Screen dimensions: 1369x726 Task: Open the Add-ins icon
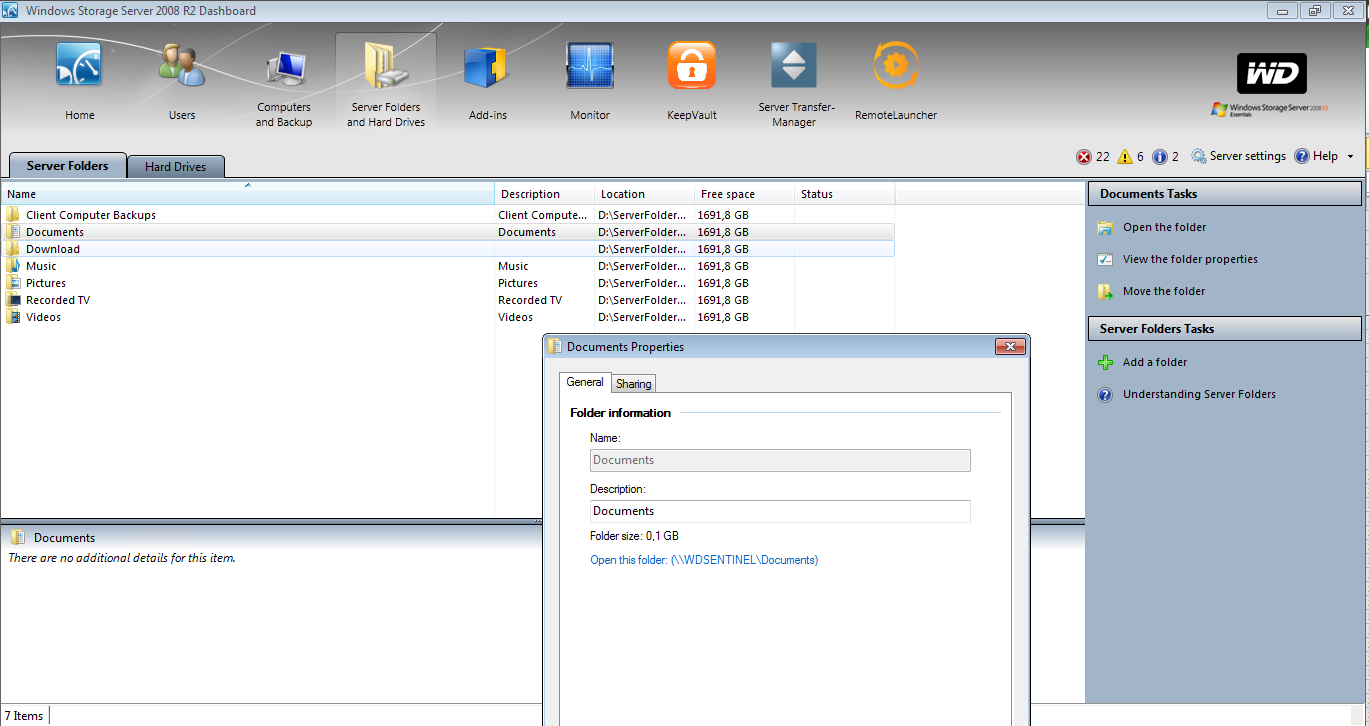tap(488, 66)
